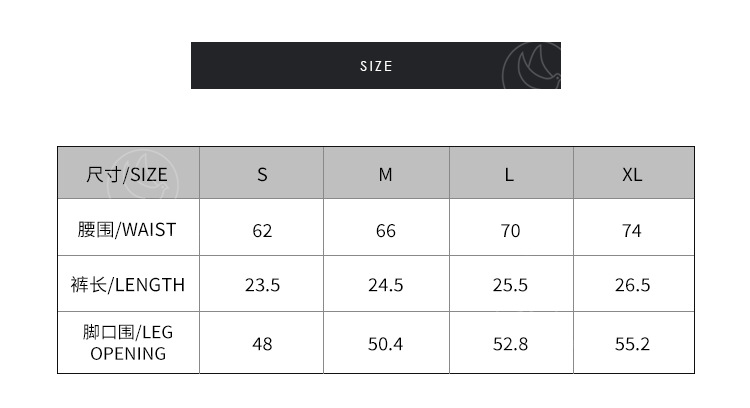Click waist value 70 for size L
Screen dimensions: 750x408
pyautogui.click(x=510, y=231)
